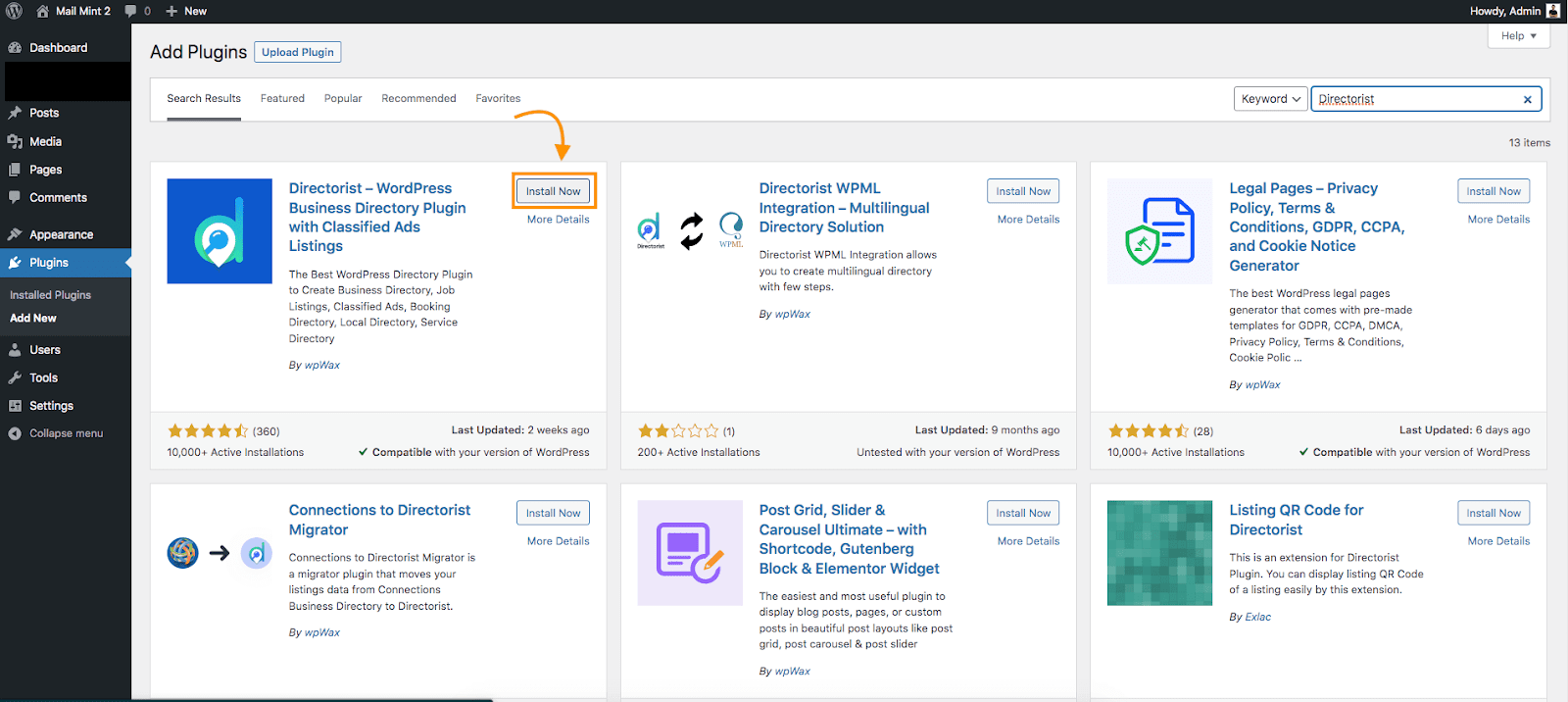Switch to the Search Results tab
This screenshot has width=1568, height=702.
coord(204,98)
